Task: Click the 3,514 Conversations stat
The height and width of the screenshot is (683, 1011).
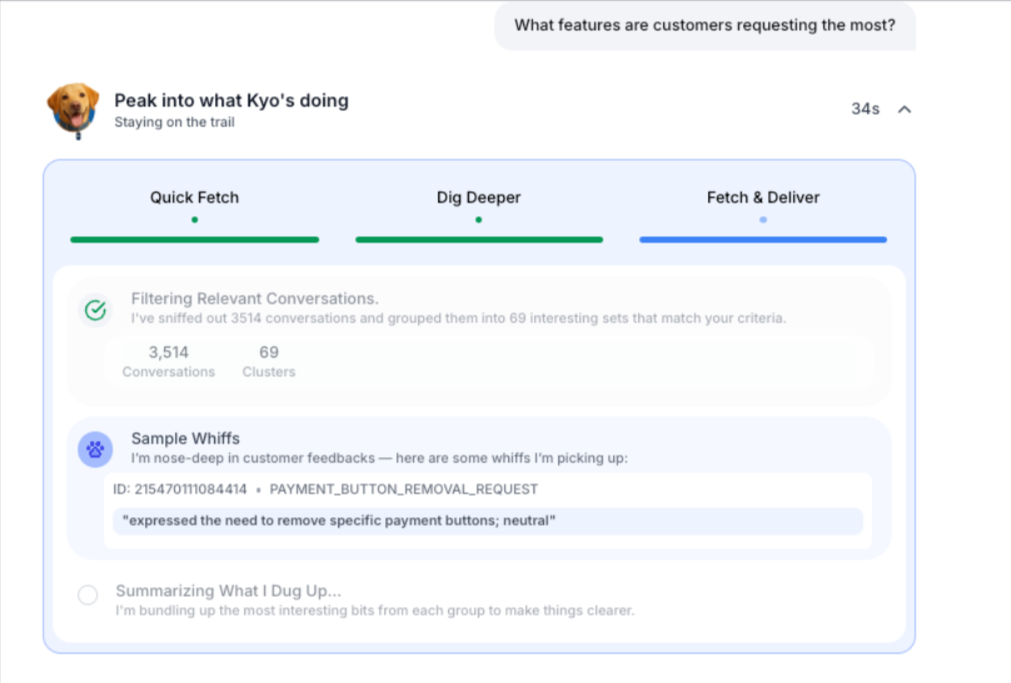Action: tap(167, 361)
